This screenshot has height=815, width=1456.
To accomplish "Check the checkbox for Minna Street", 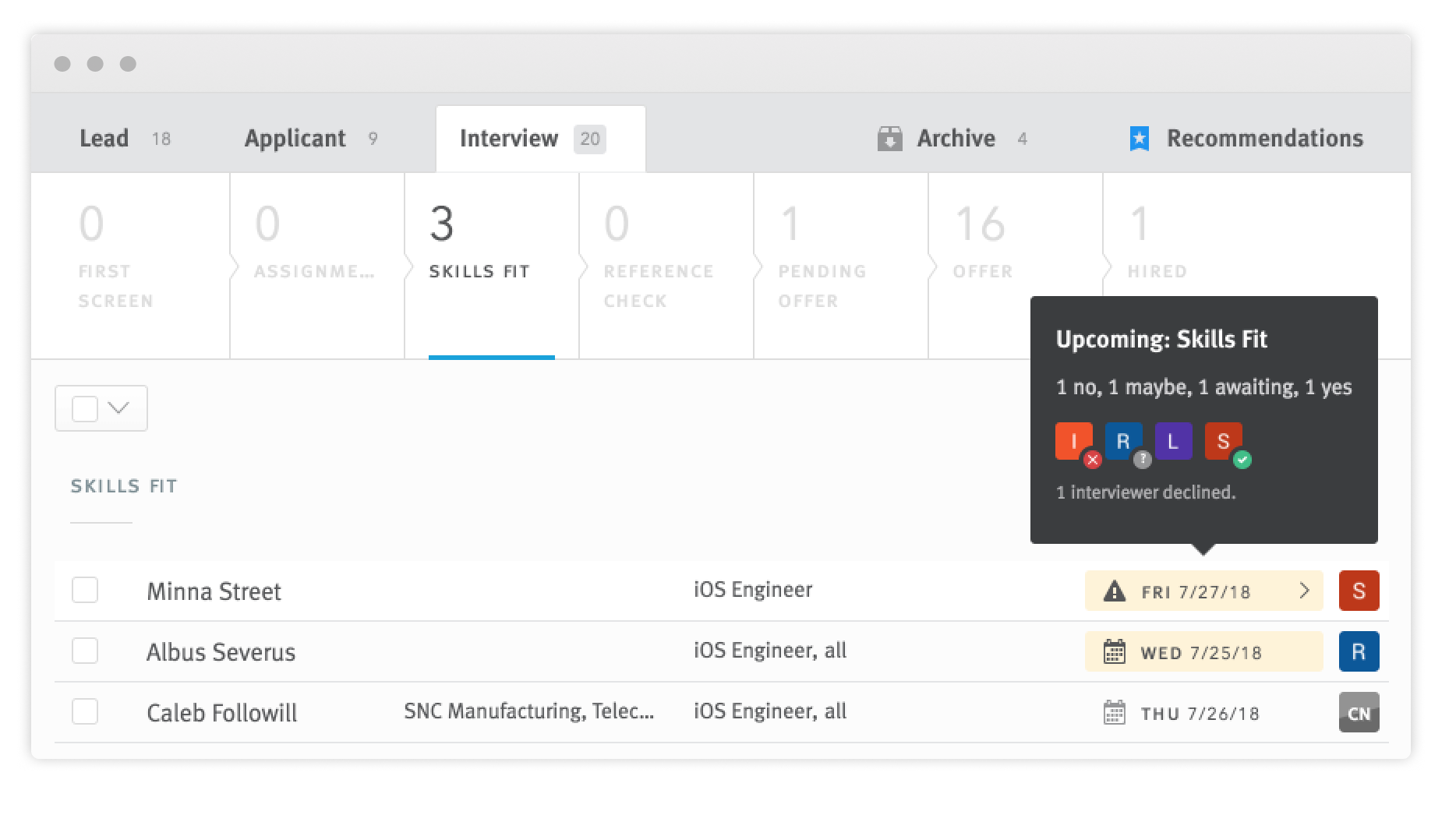I will (85, 591).
